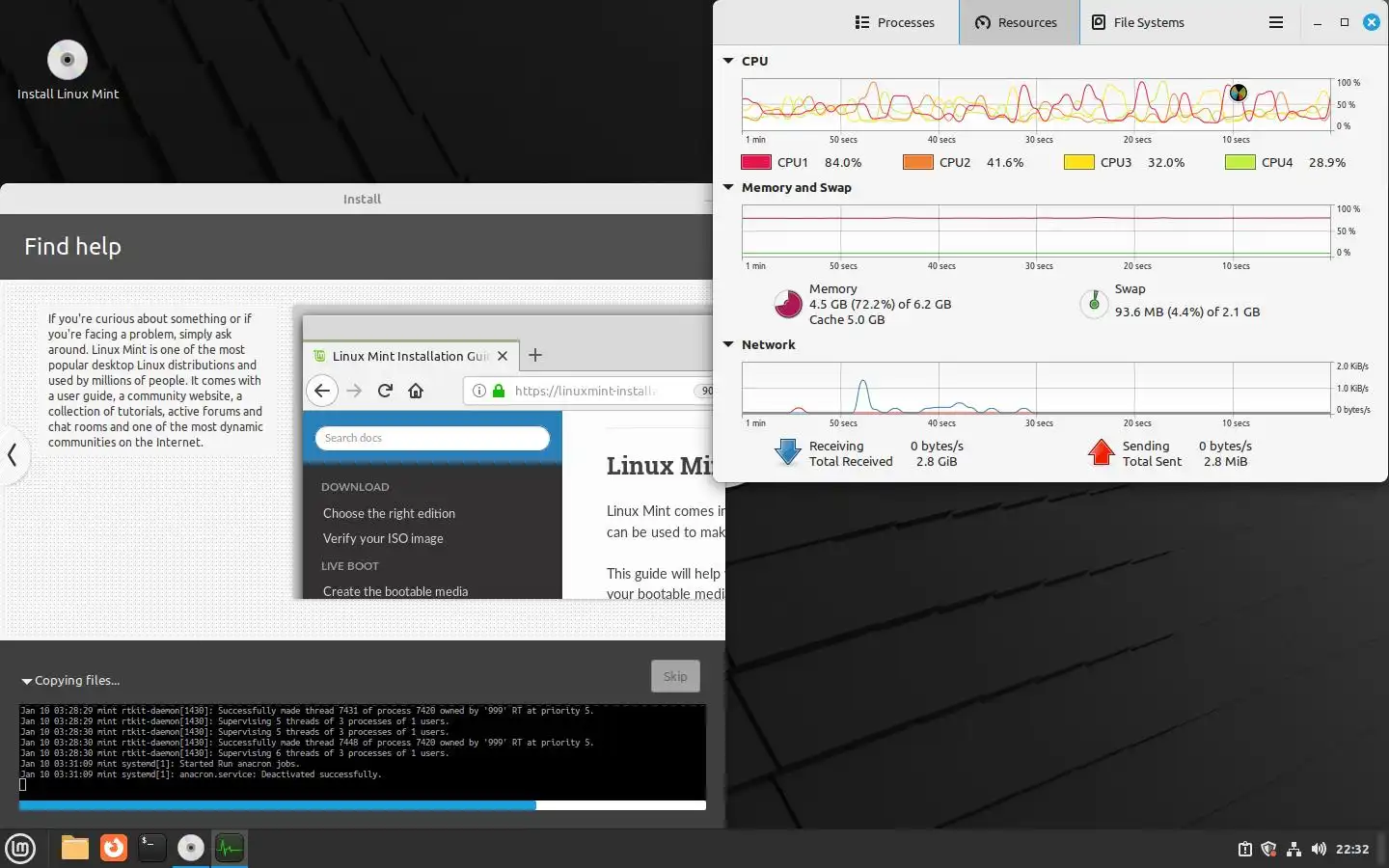Screen dimensions: 1389x868
Task: Click the Swap pie chart color icon
Action: (1094, 304)
